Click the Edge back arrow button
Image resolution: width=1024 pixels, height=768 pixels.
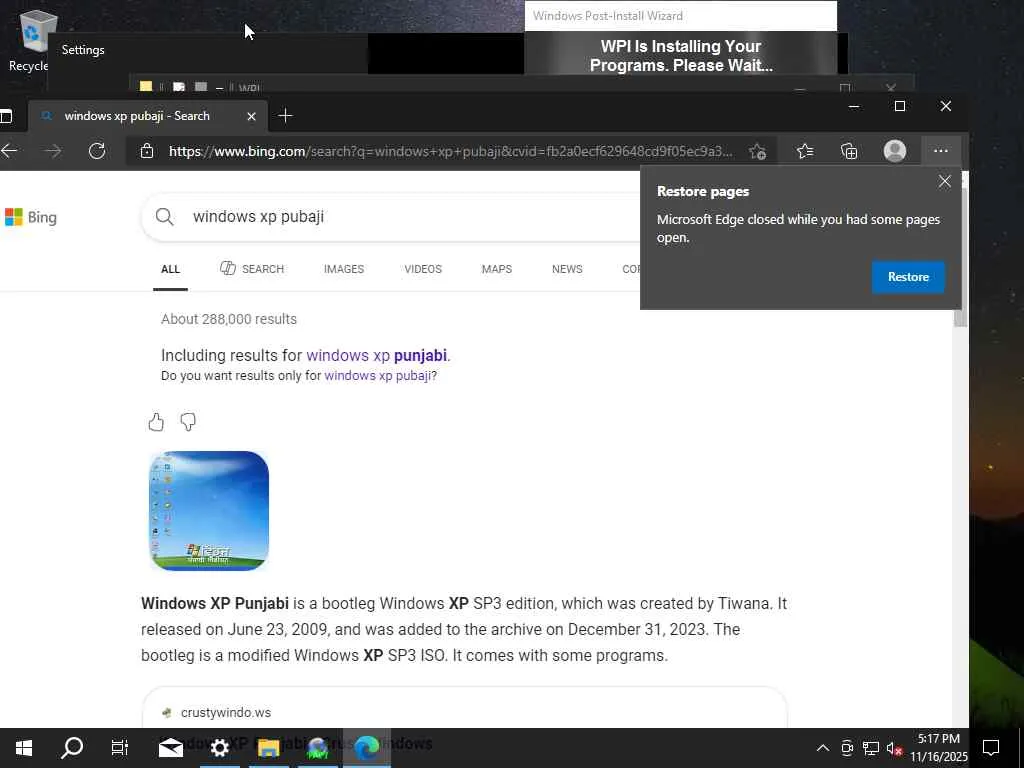pos(9,151)
